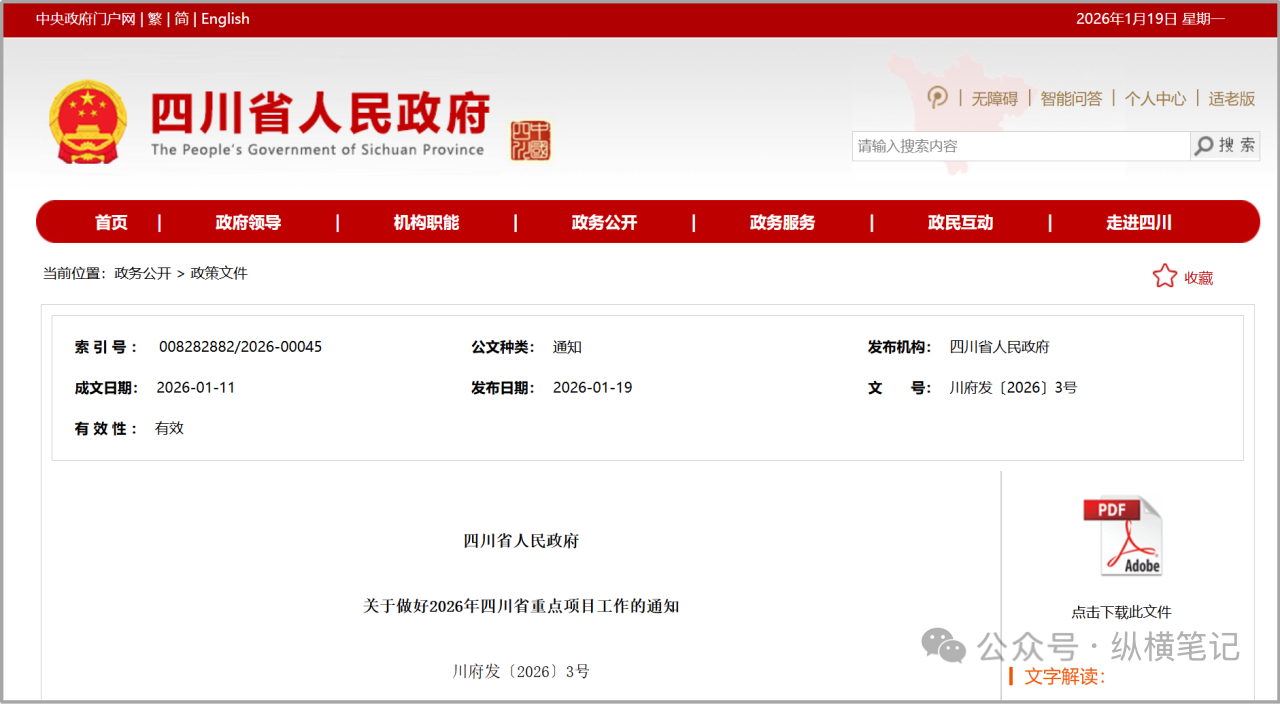Go to 政务公开 in navigation bar
Viewport: 1280px width, 705px height.
[604, 222]
